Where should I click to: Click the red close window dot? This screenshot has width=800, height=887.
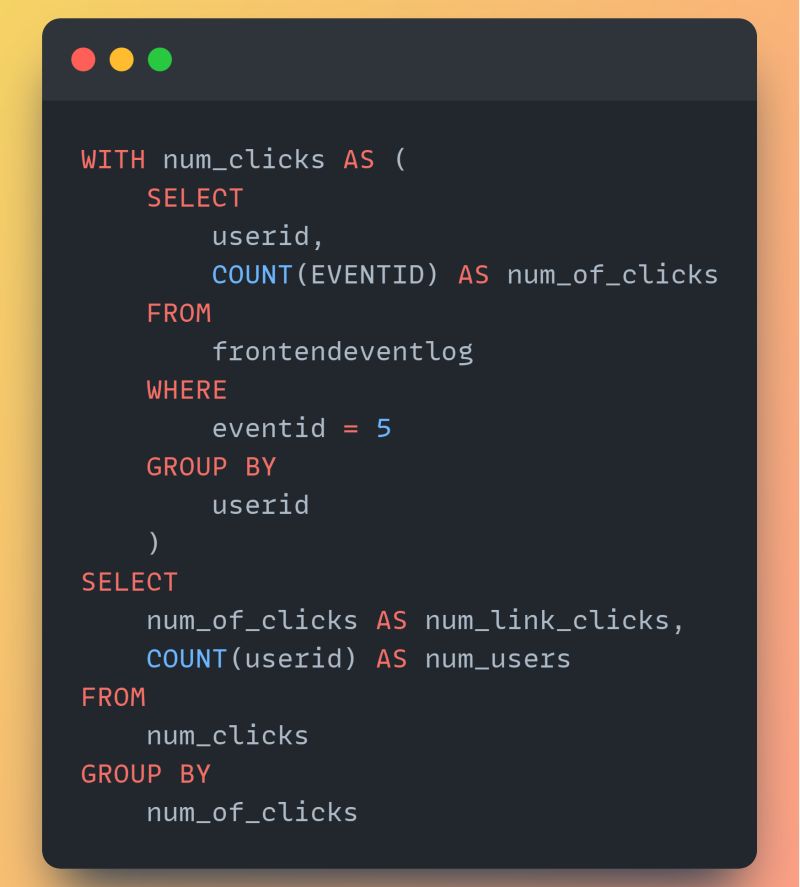click(x=83, y=59)
